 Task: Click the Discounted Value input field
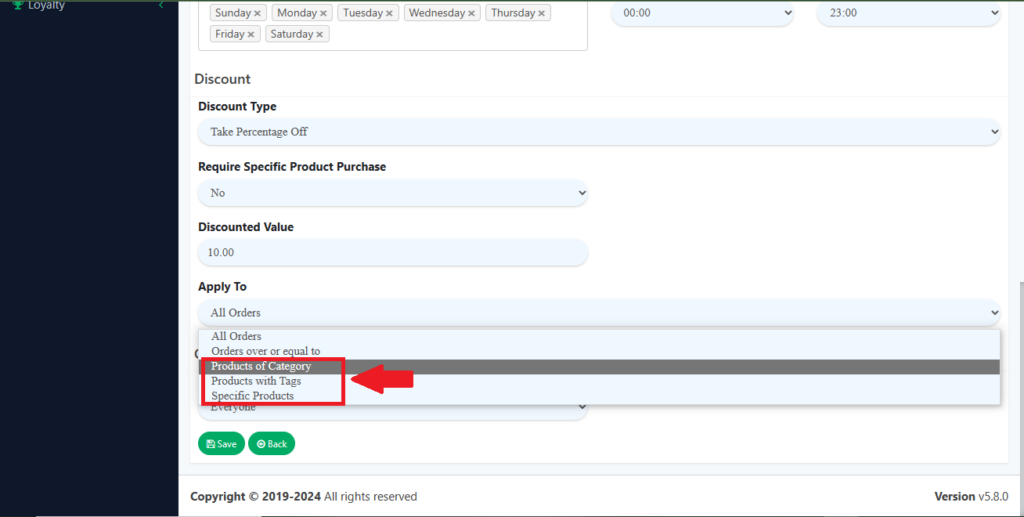click(392, 253)
